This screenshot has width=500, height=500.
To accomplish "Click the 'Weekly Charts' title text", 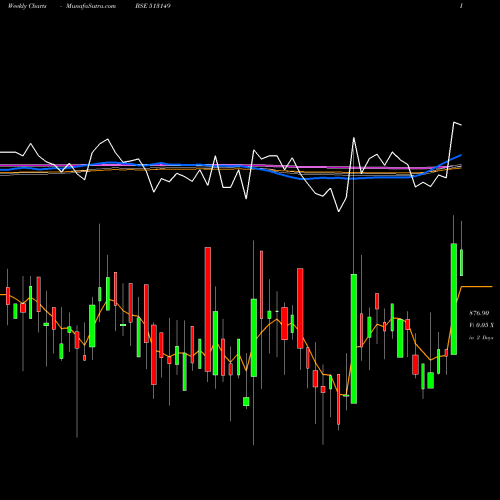I will tap(27, 6).
